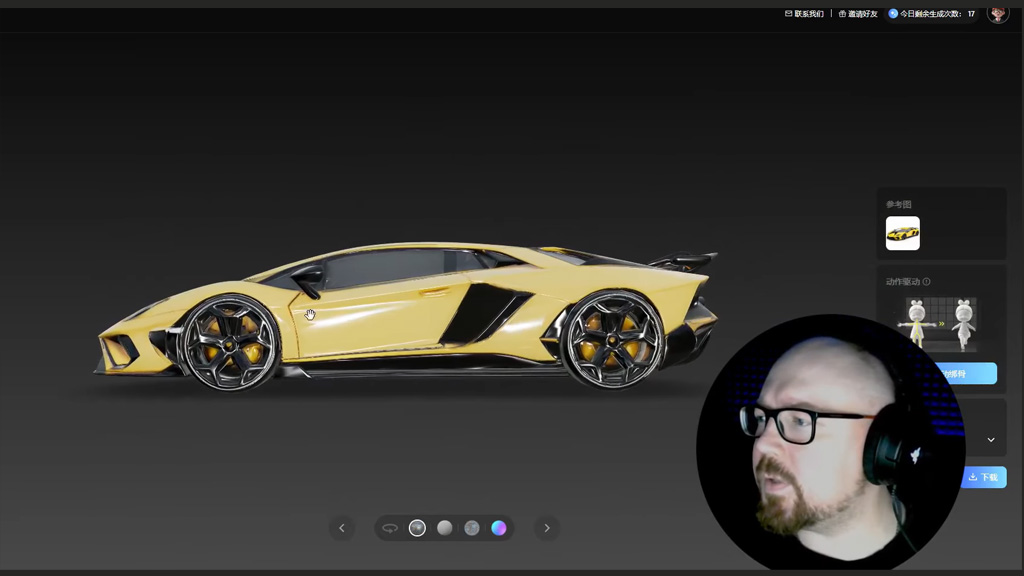Viewport: 1024px width, 576px height.
Task: Click the info icon next to 动作驱动
Action: (926, 282)
